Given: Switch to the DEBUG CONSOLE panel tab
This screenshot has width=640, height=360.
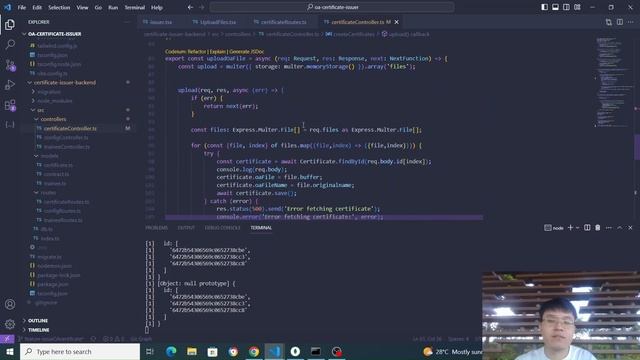Looking at the screenshot, I should click(222, 228).
